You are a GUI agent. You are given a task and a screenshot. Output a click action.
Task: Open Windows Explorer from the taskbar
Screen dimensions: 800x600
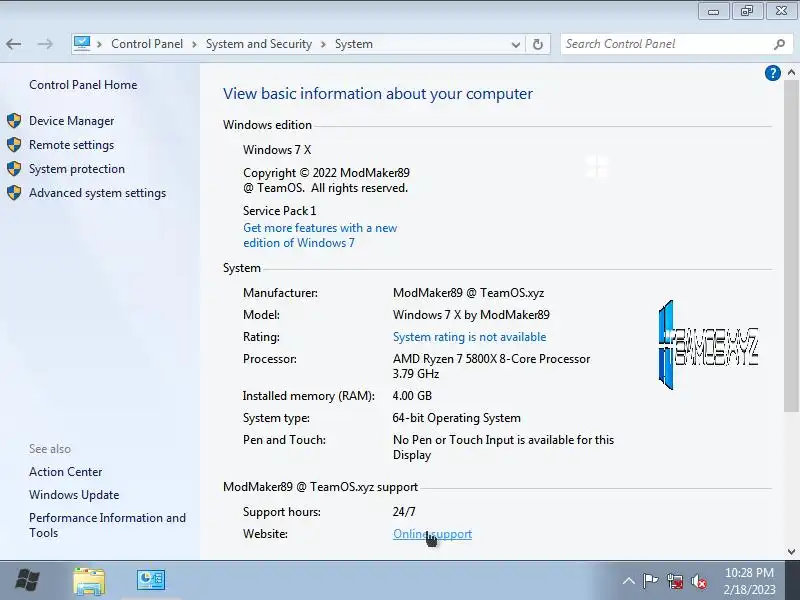coord(89,581)
